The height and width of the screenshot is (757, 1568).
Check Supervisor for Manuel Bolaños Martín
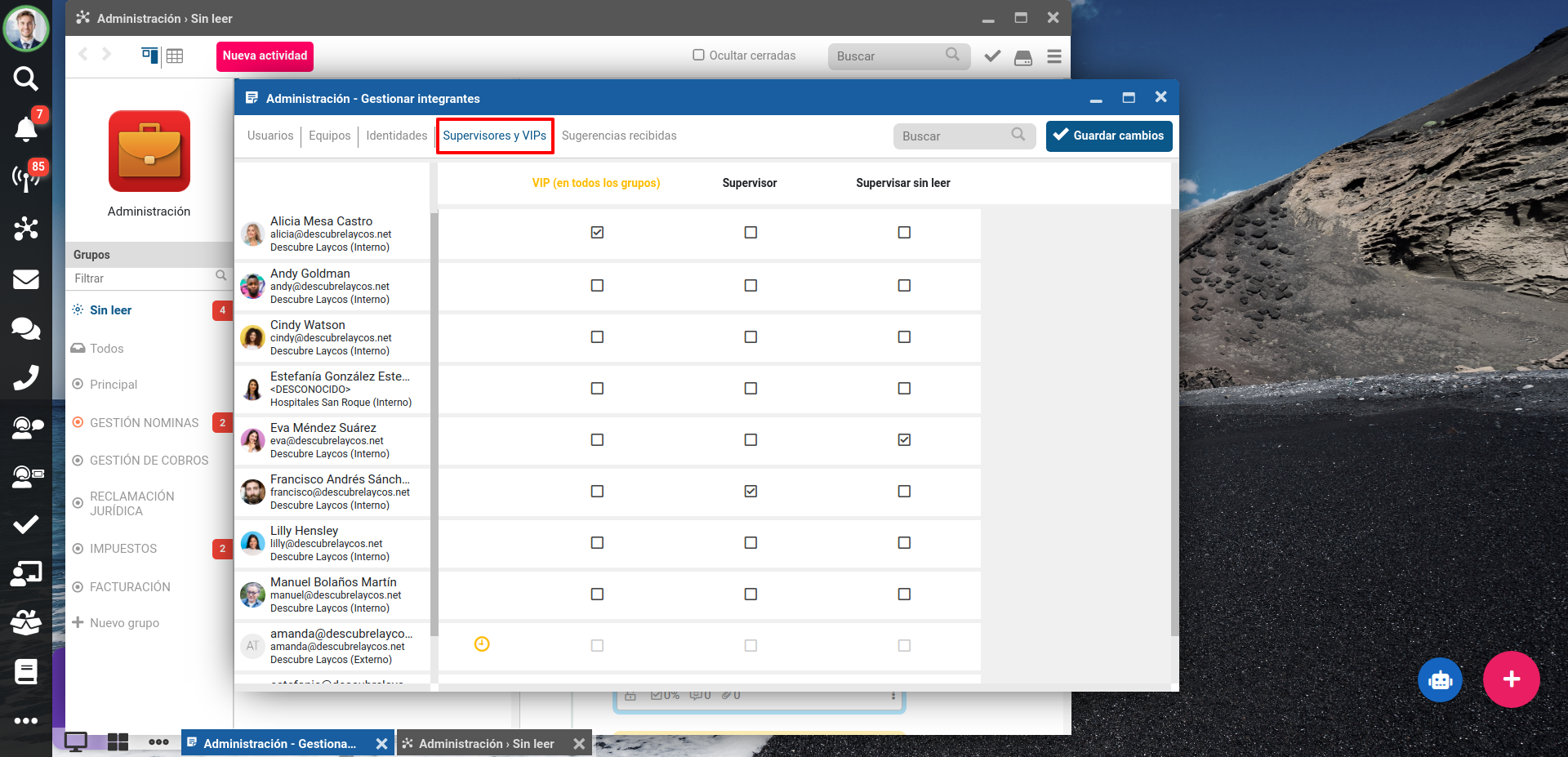point(751,594)
